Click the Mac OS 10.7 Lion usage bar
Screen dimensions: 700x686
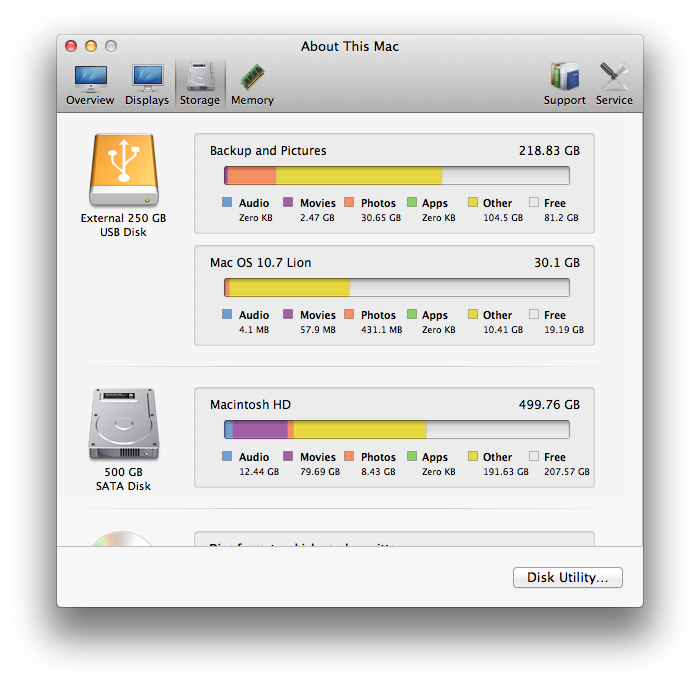(396, 287)
